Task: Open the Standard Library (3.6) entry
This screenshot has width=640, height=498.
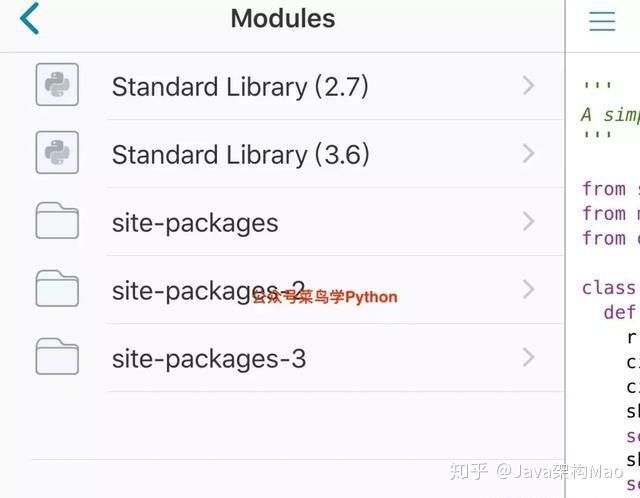Action: click(241, 155)
